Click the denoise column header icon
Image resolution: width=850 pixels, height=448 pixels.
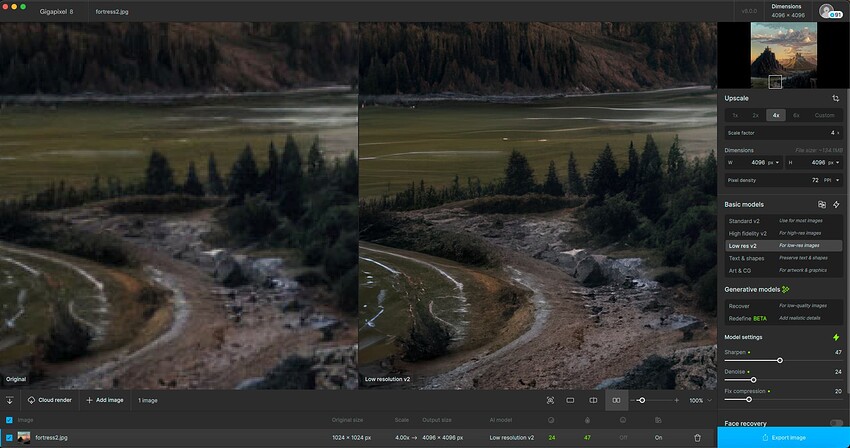(551, 420)
